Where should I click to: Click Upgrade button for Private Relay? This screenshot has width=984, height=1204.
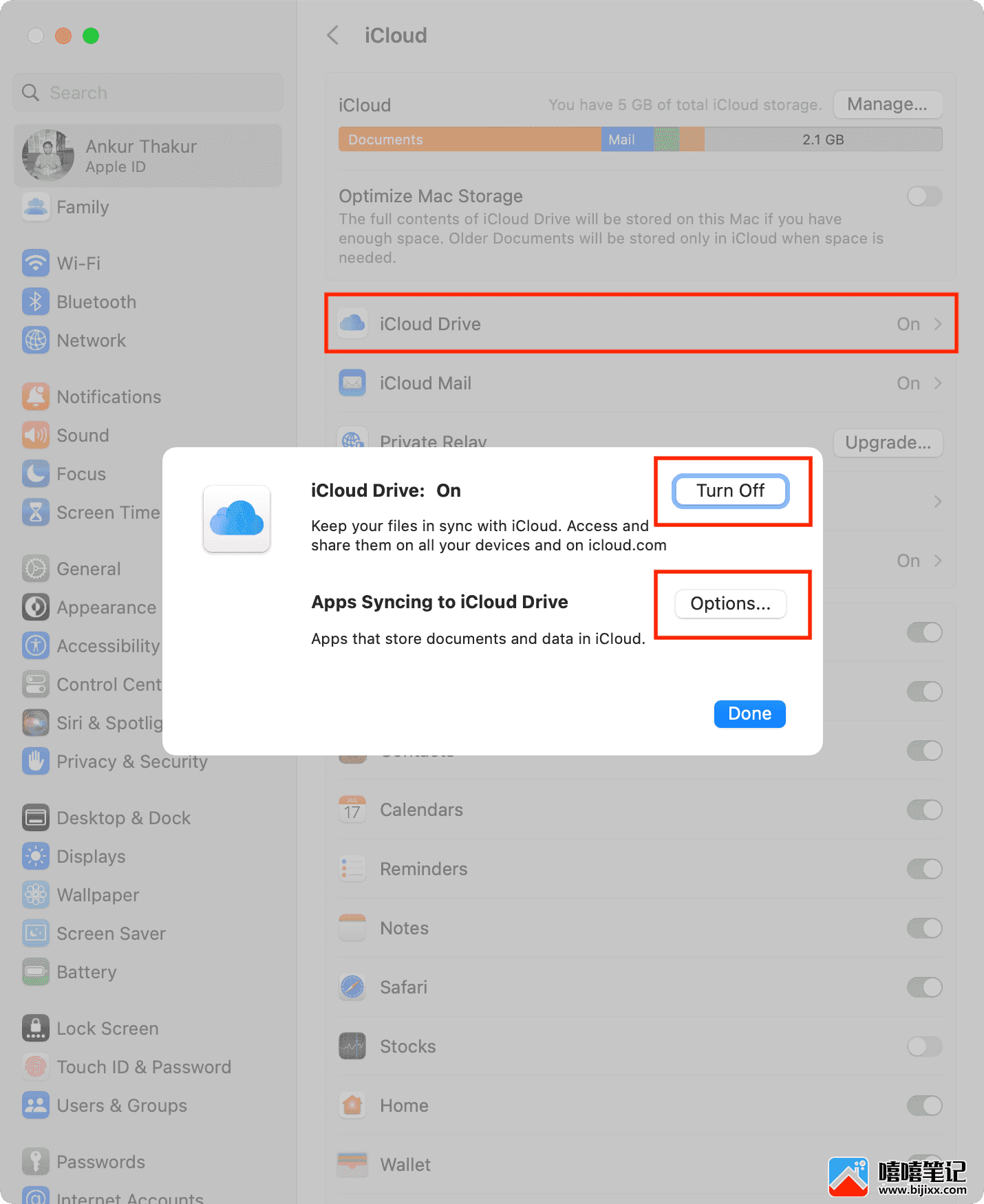[888, 442]
